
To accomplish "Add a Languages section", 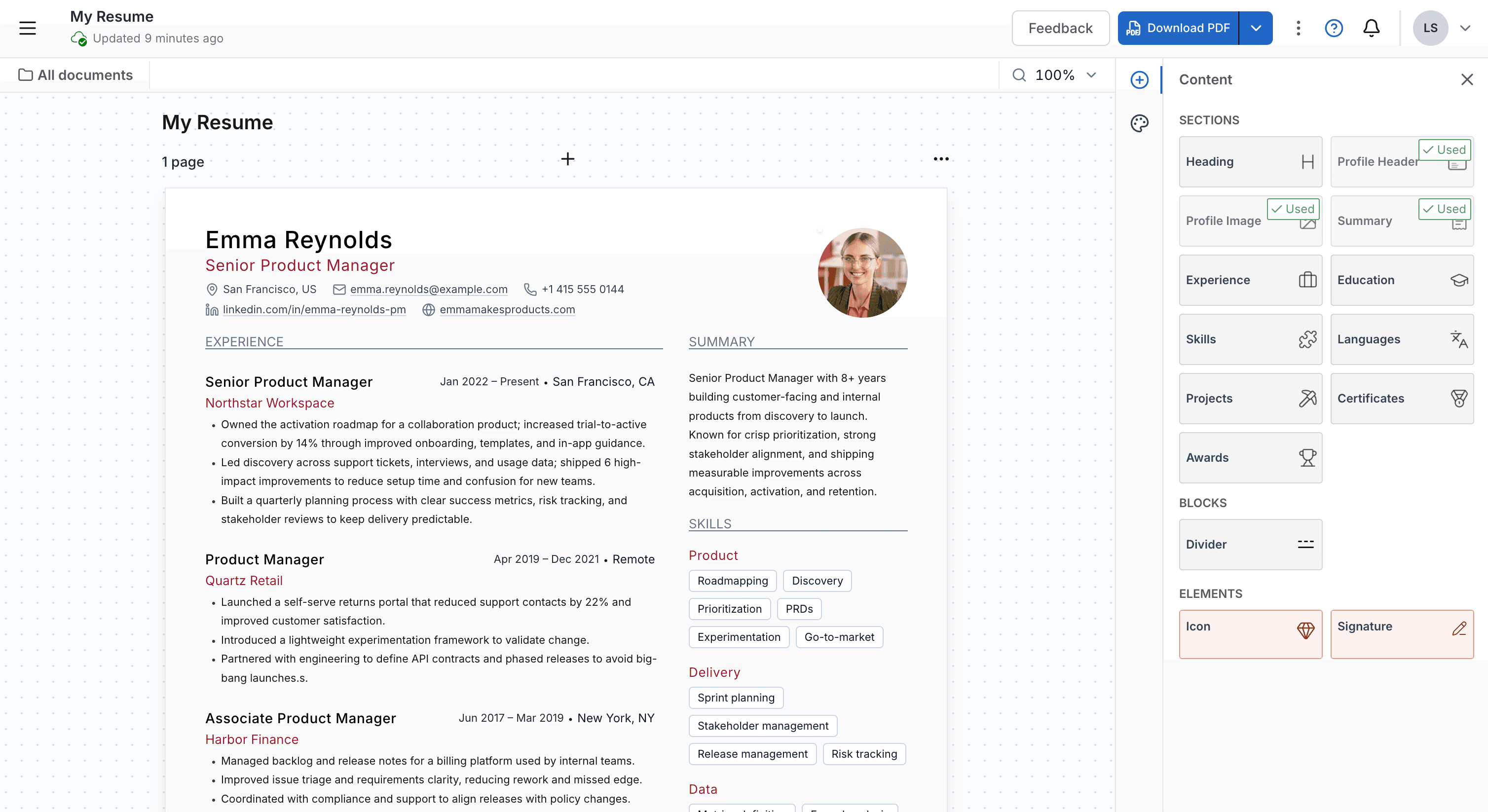I will click(1401, 339).
